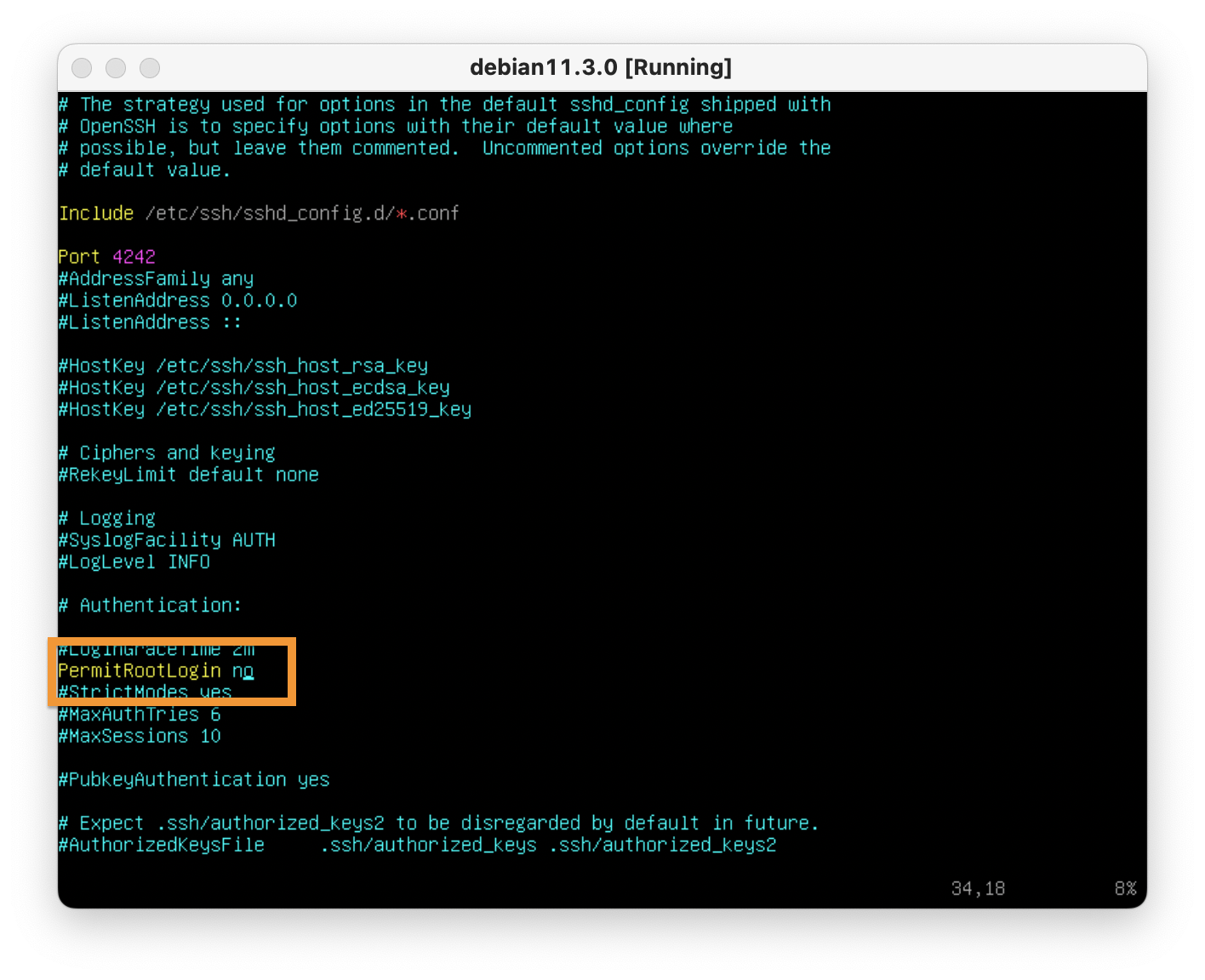
Task: Click the #RekeyLimit default none line
Action: tap(188, 475)
